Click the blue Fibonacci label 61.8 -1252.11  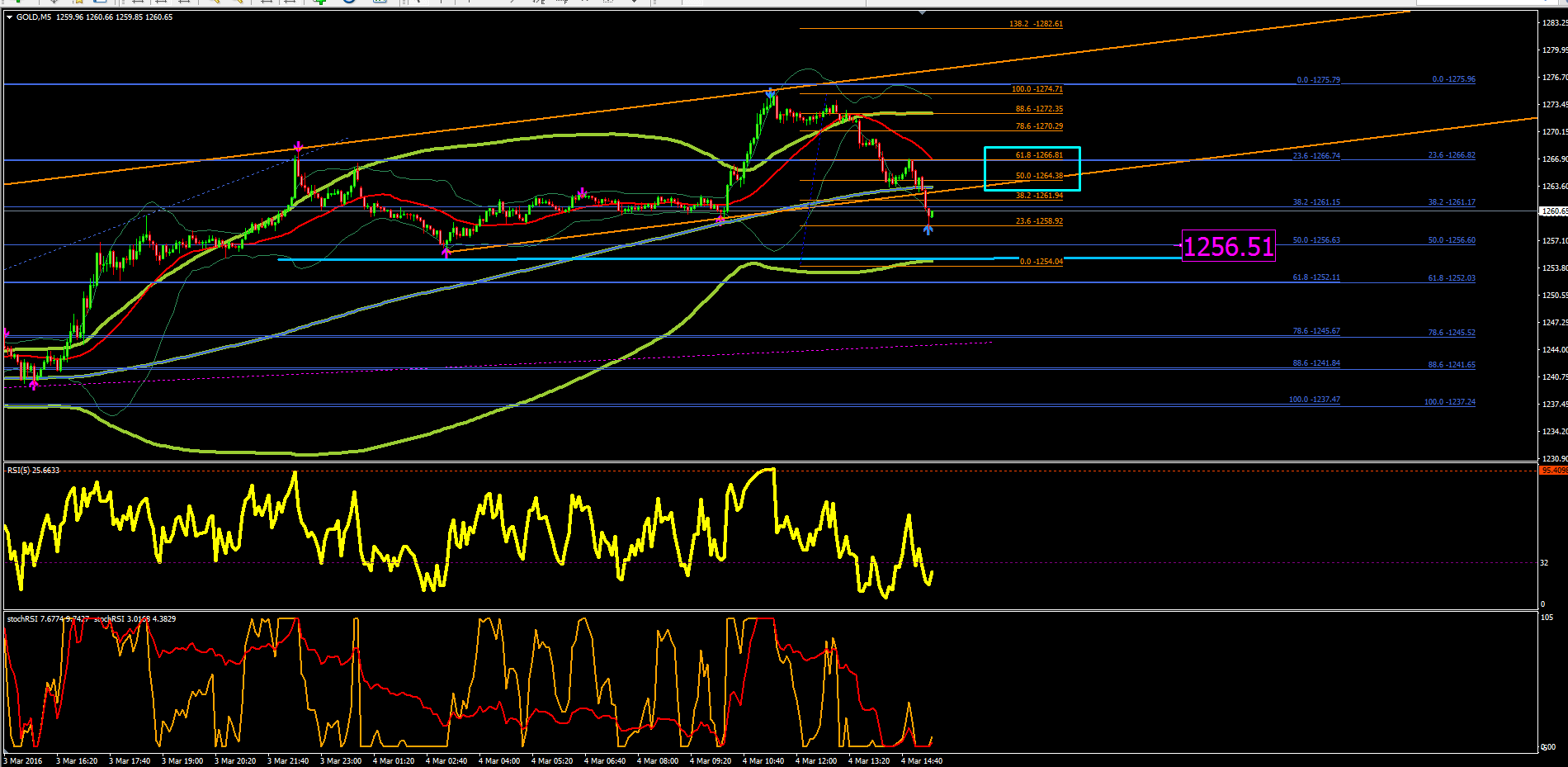(1316, 277)
